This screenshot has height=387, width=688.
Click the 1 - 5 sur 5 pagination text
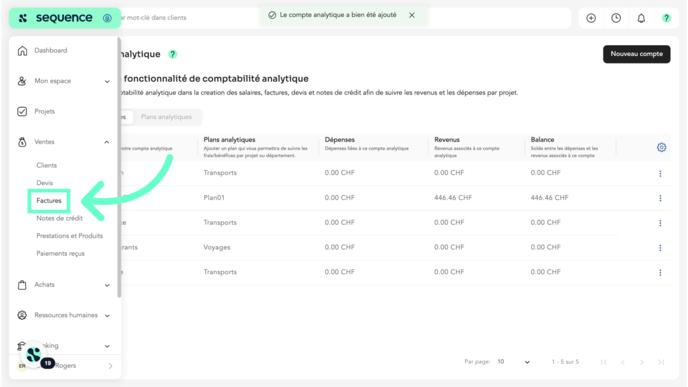click(565, 362)
